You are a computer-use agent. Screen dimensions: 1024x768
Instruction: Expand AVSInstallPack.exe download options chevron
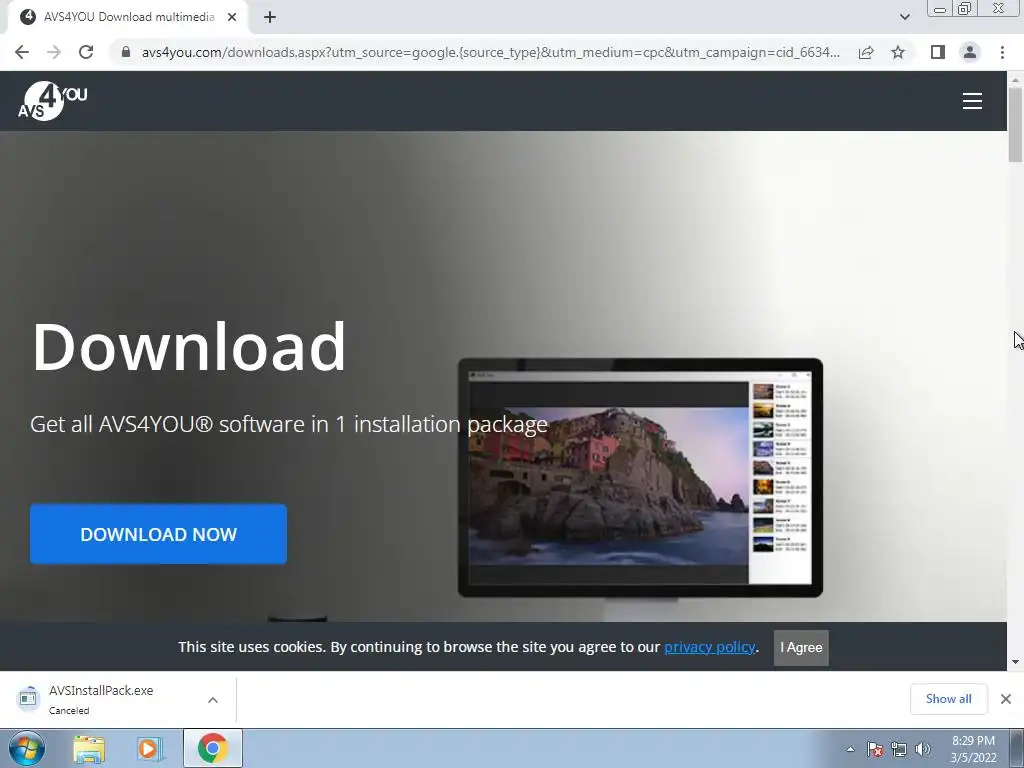tap(213, 700)
